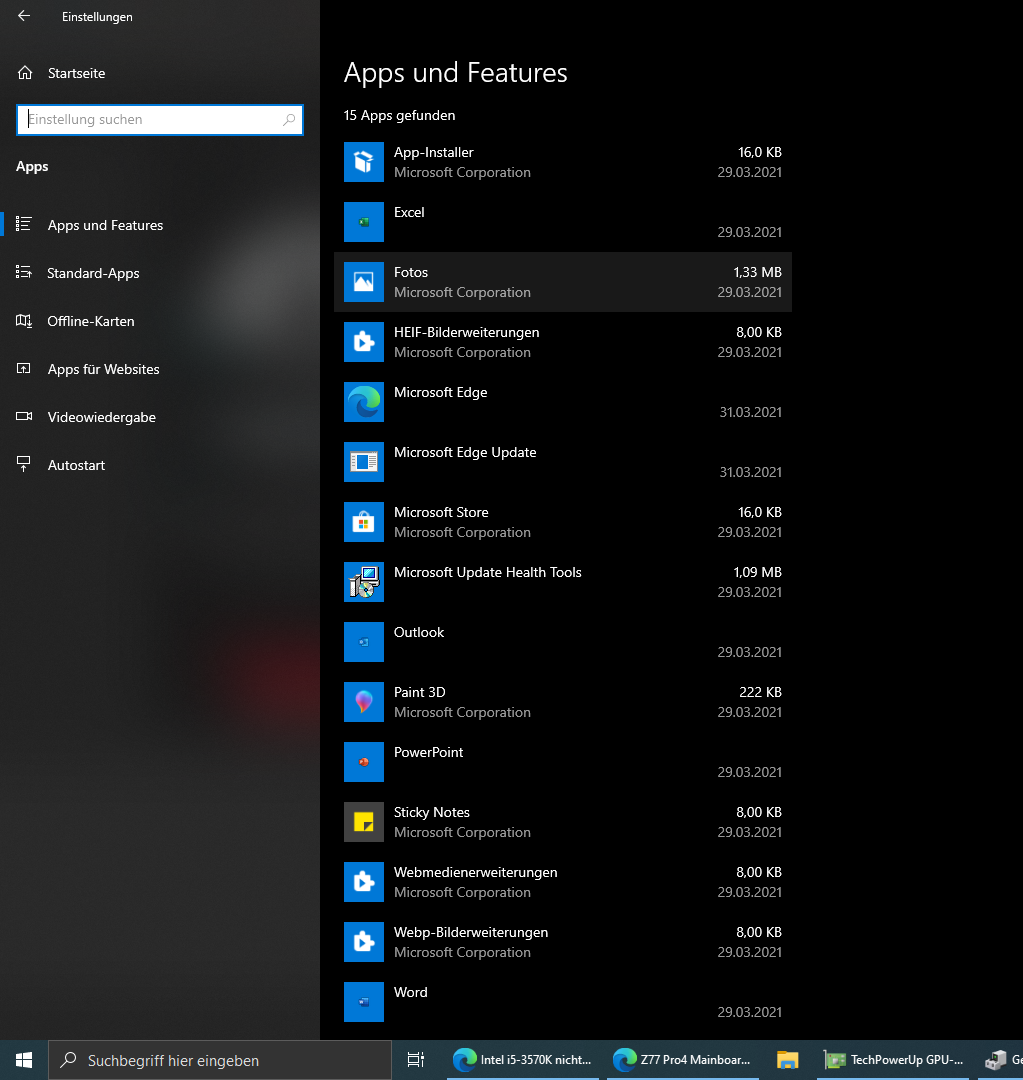Click the PowerPoint app icon

pyautogui.click(x=364, y=762)
